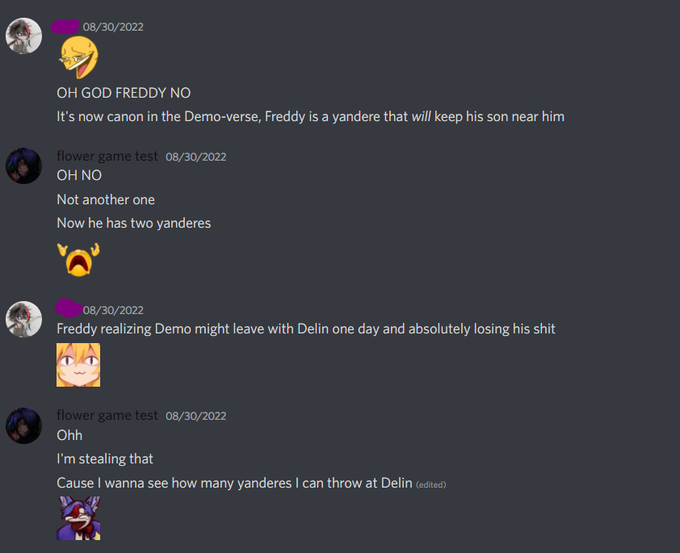Click the timestamp on the first message
The height and width of the screenshot is (553, 680).
point(113,27)
